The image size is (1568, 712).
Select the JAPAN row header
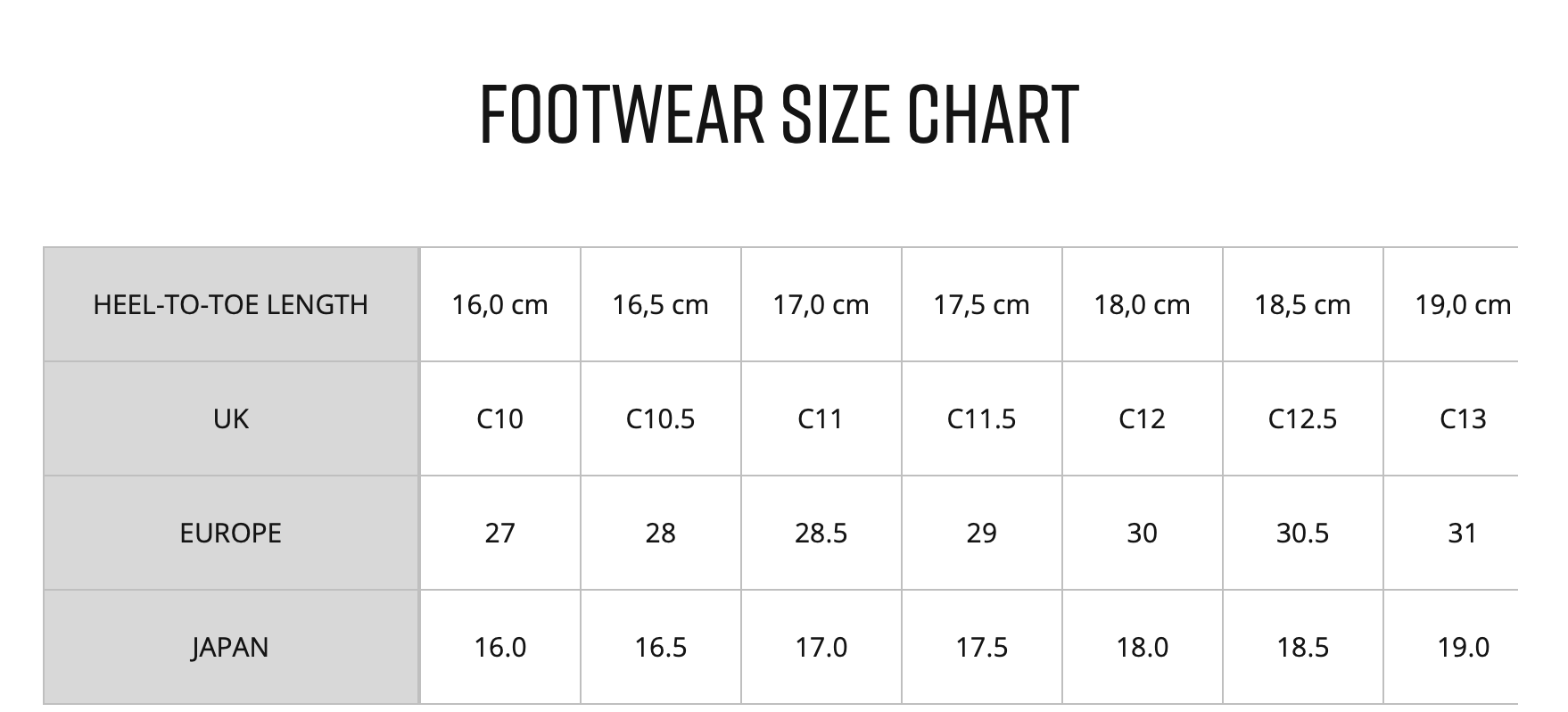(231, 647)
